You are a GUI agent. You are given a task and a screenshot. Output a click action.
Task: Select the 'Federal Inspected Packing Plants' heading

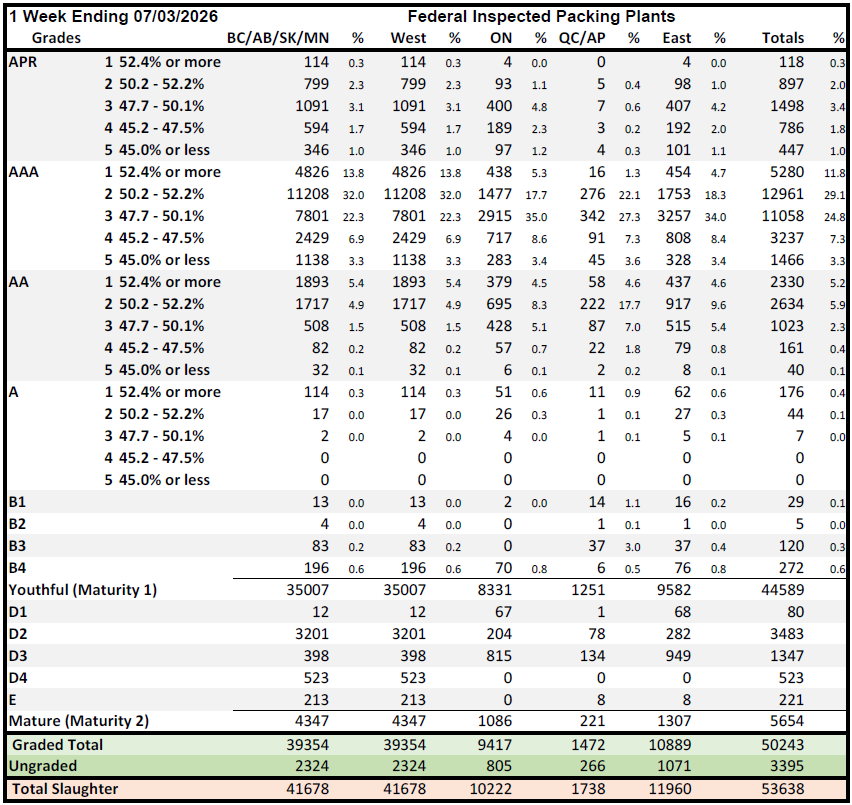(541, 16)
